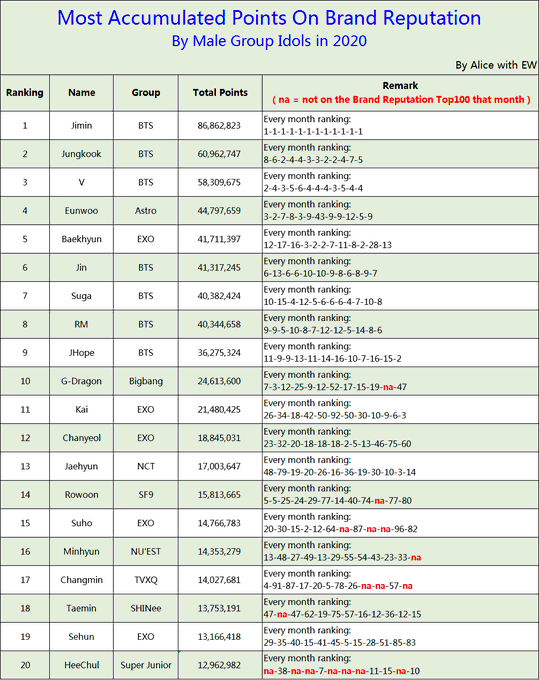539x680 pixels.
Task: Click the name cell 'Changmin'
Action: (x=82, y=580)
